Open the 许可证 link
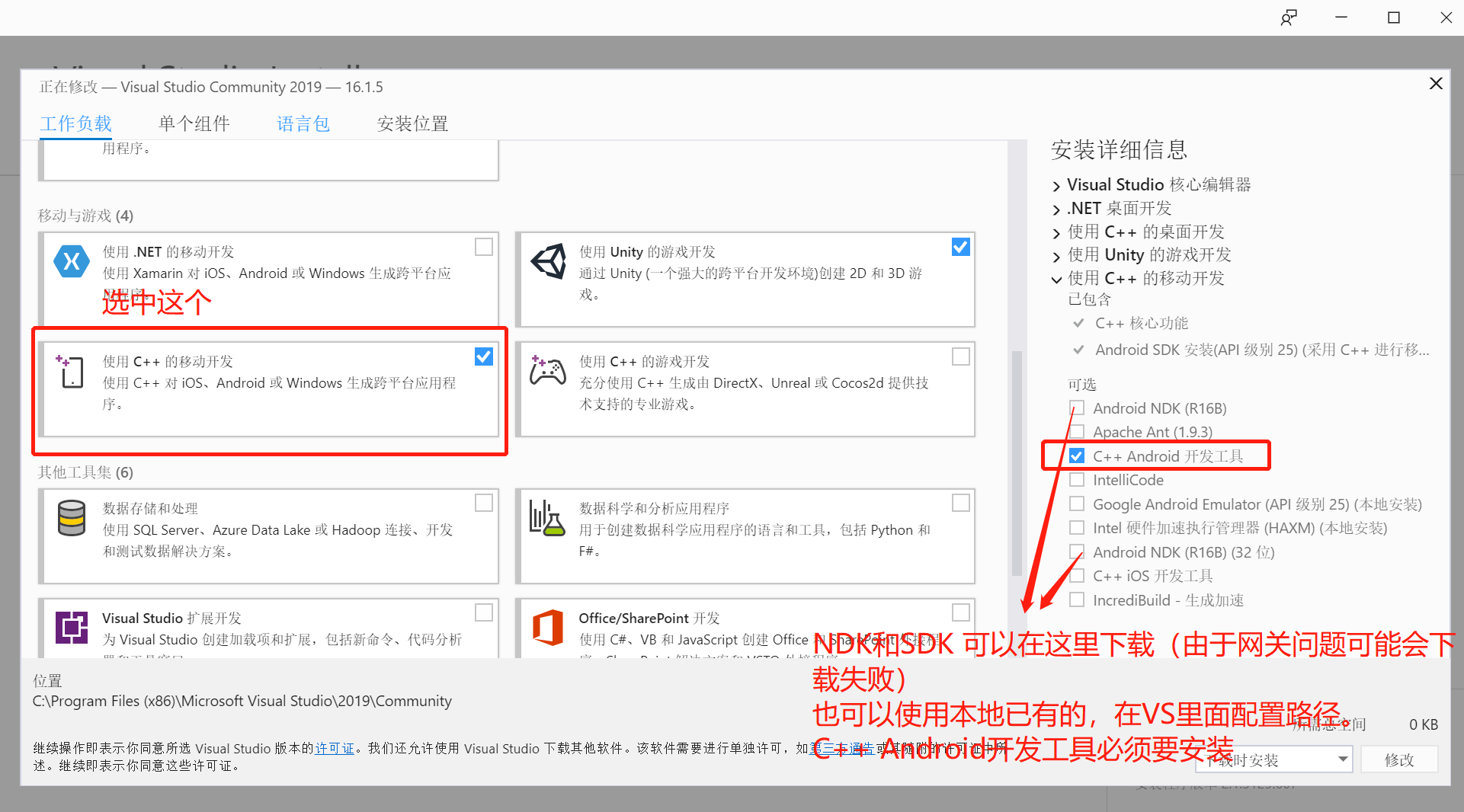 pyautogui.click(x=334, y=748)
